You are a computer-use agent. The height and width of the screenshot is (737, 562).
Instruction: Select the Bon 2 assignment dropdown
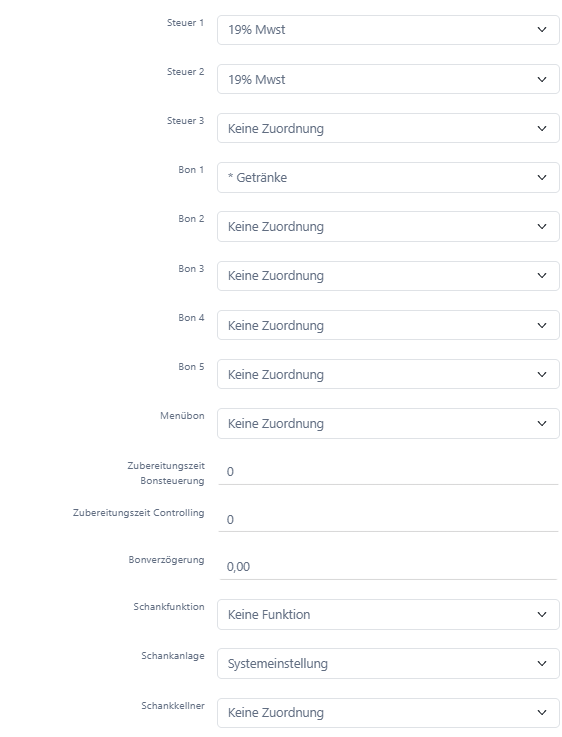[x=388, y=226]
